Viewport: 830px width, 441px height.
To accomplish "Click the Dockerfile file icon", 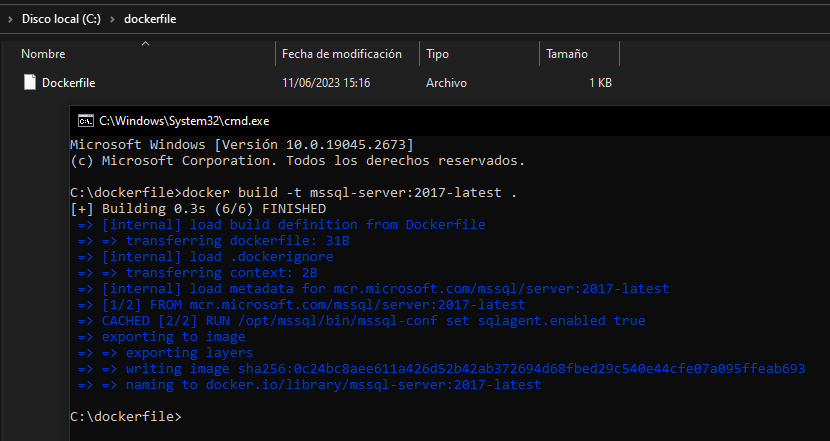I will click(x=30, y=83).
